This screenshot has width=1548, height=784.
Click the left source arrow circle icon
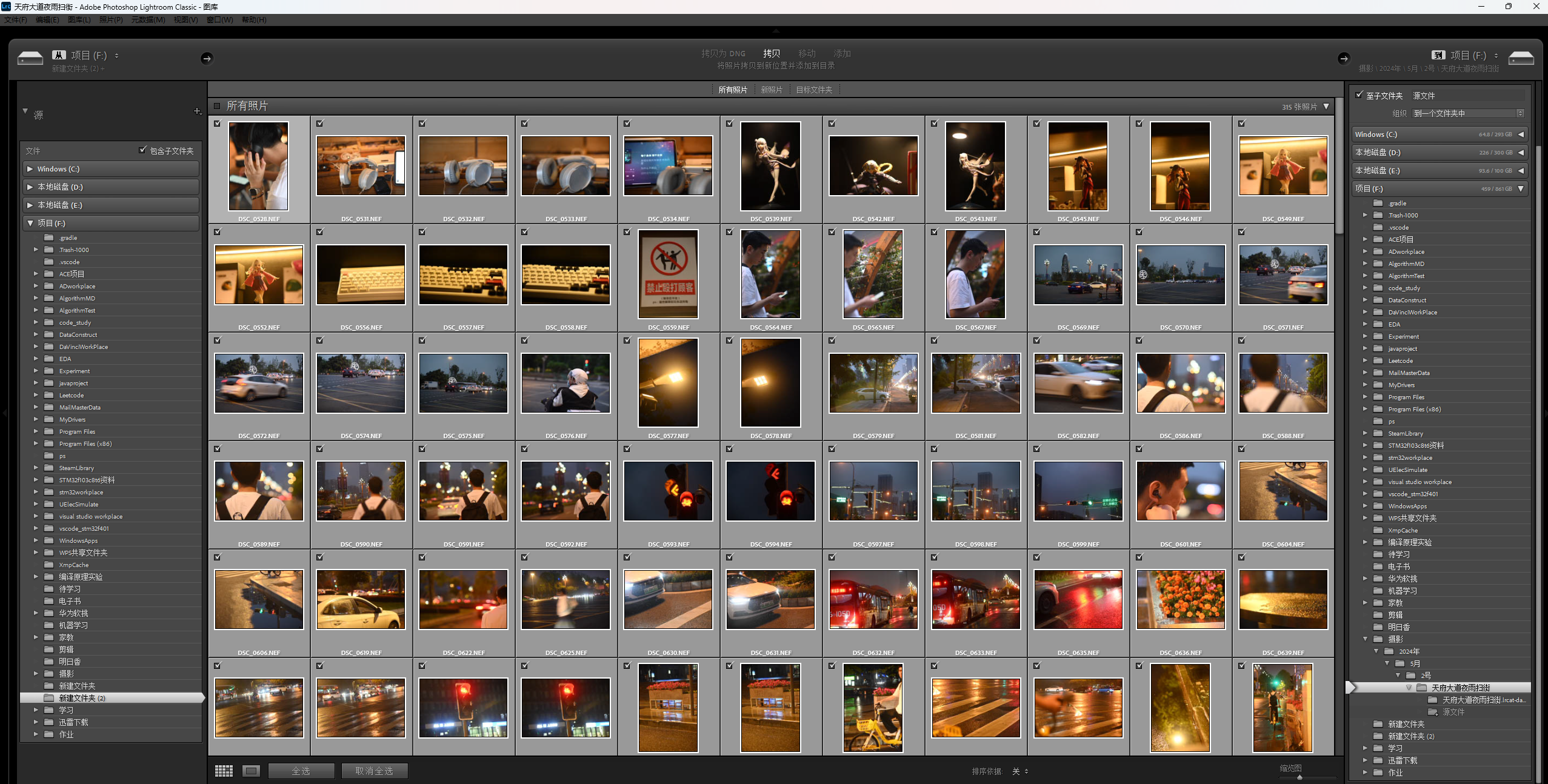(x=207, y=58)
